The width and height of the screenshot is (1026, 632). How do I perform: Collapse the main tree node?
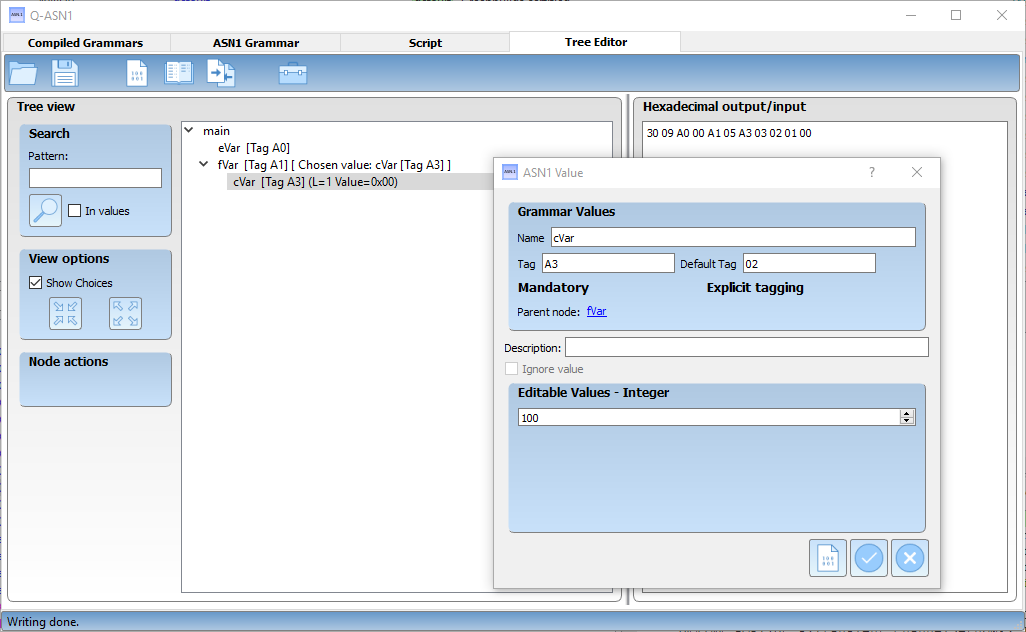(x=190, y=130)
